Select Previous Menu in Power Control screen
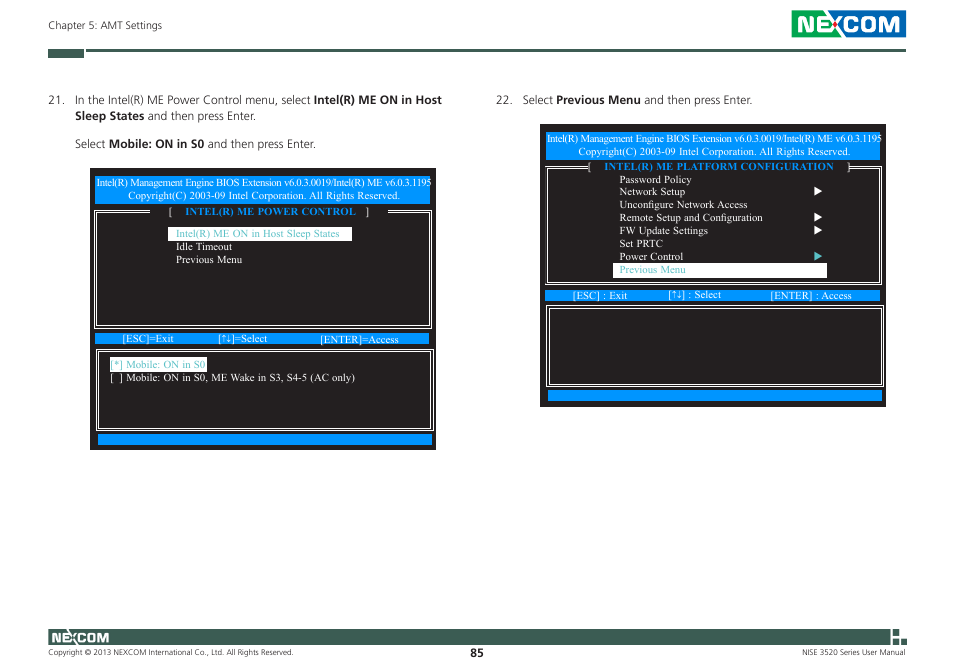 coord(209,260)
